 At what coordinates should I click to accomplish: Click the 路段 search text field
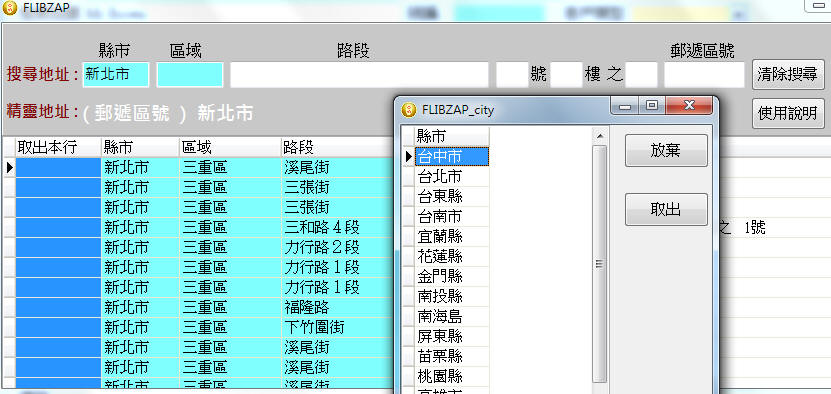pos(359,75)
